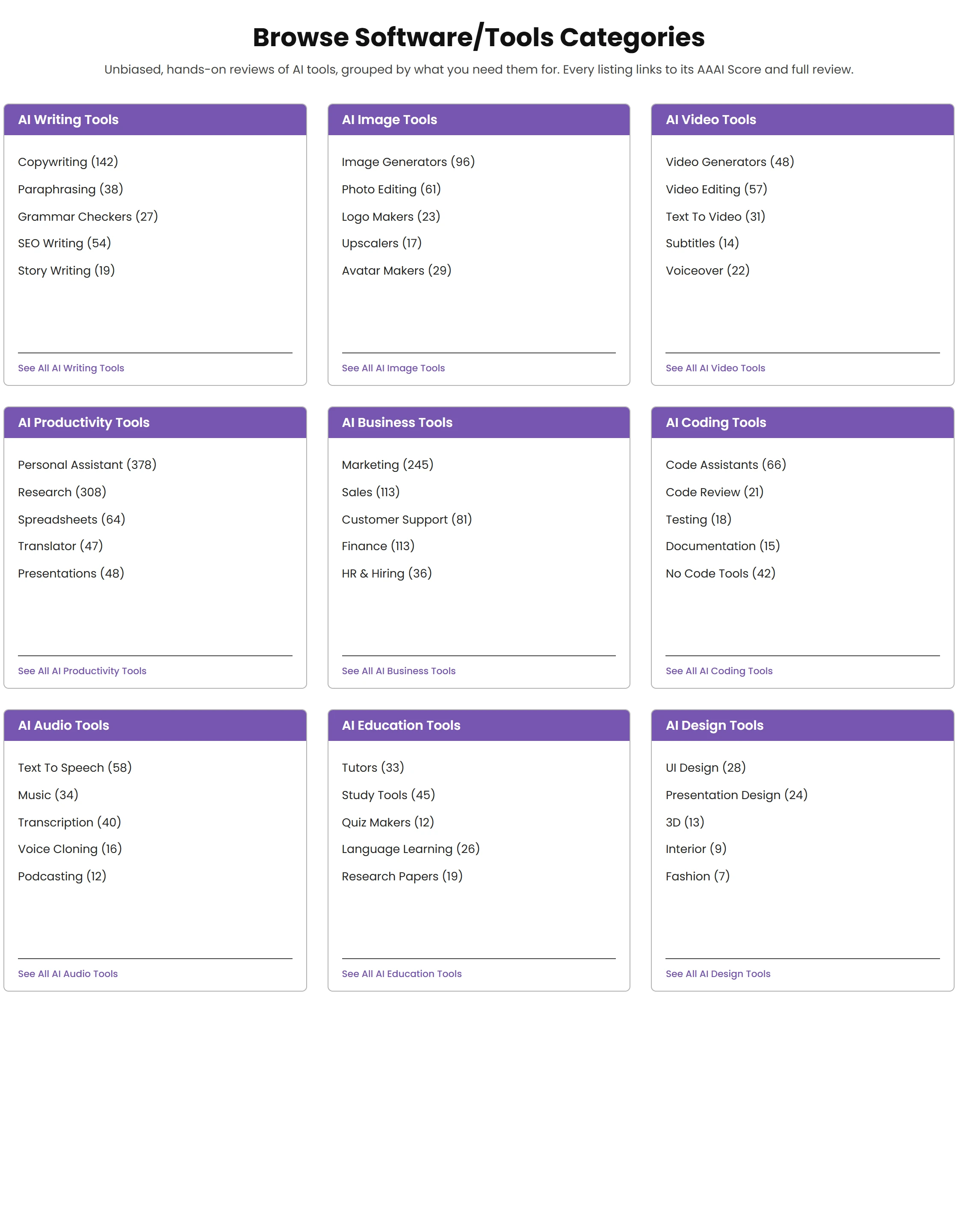Go to SEO Writing (54)
The height and width of the screenshot is (1232, 958).
click(64, 243)
